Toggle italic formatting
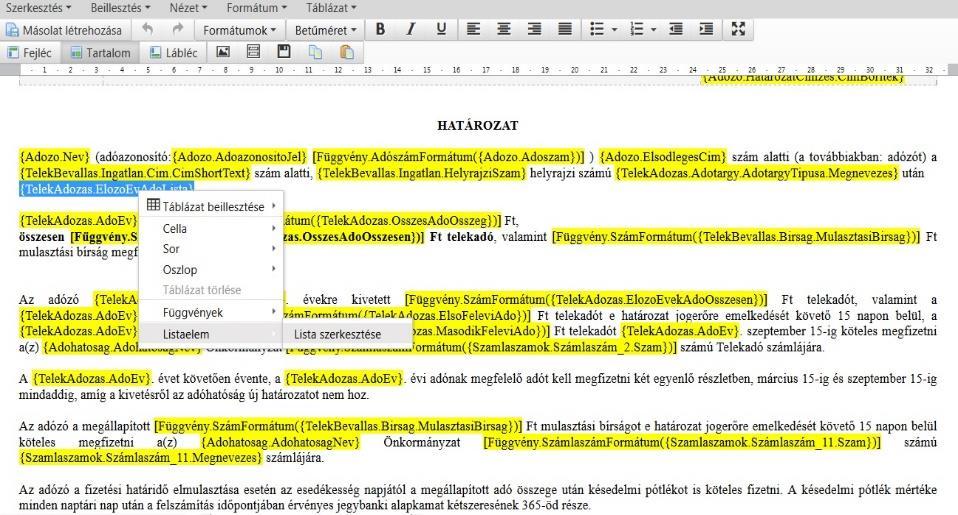 pyautogui.click(x=411, y=29)
